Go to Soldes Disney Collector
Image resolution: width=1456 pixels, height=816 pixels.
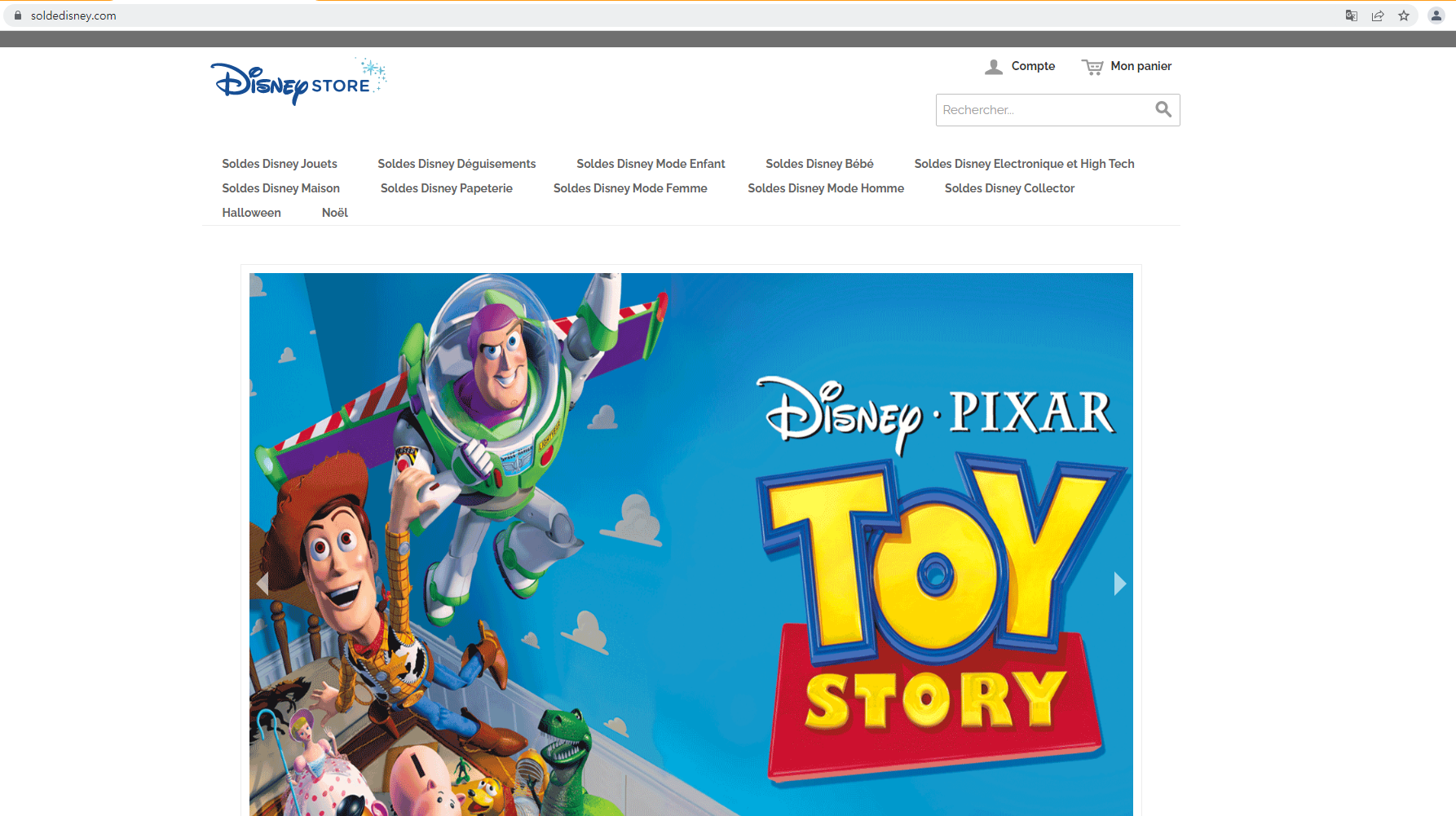point(1009,188)
